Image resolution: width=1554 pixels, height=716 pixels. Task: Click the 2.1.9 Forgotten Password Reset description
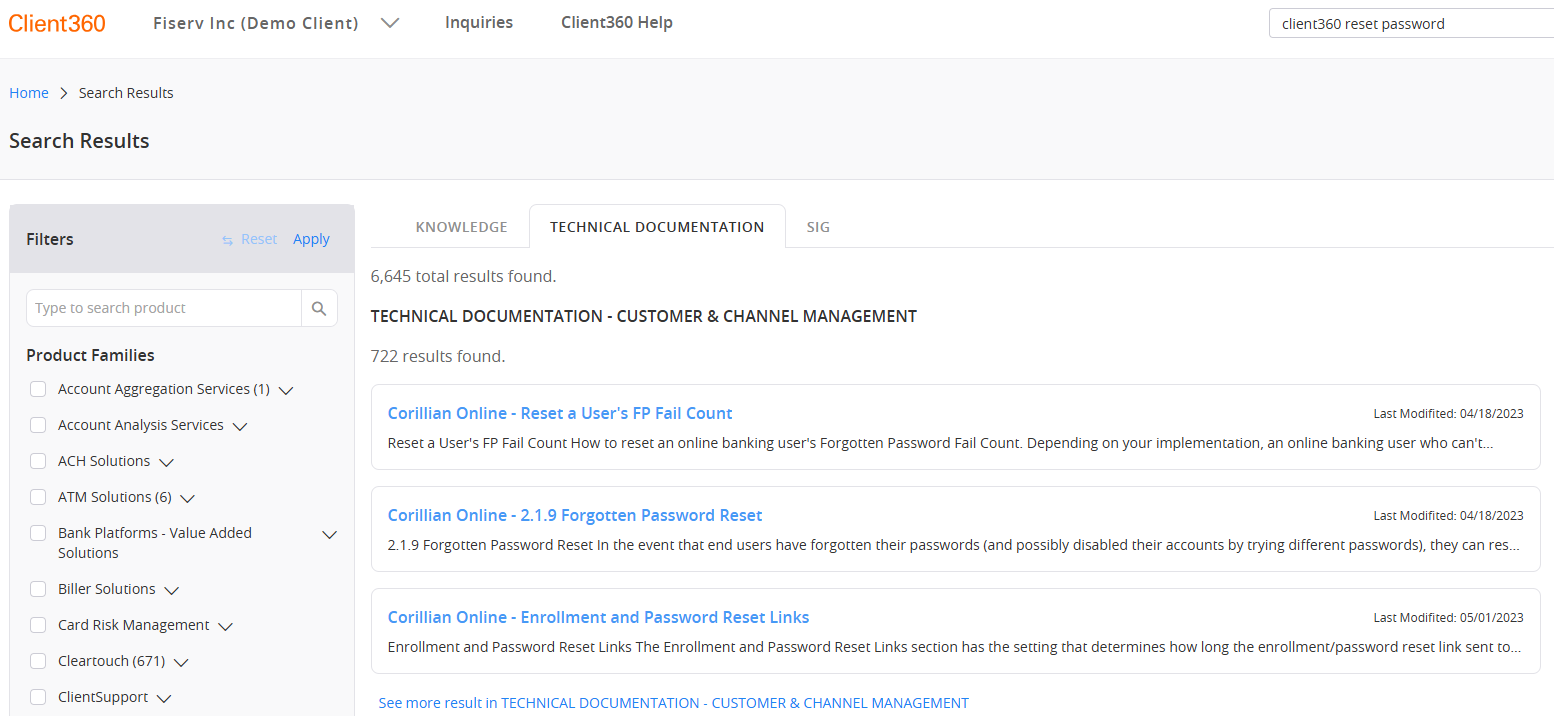954,545
